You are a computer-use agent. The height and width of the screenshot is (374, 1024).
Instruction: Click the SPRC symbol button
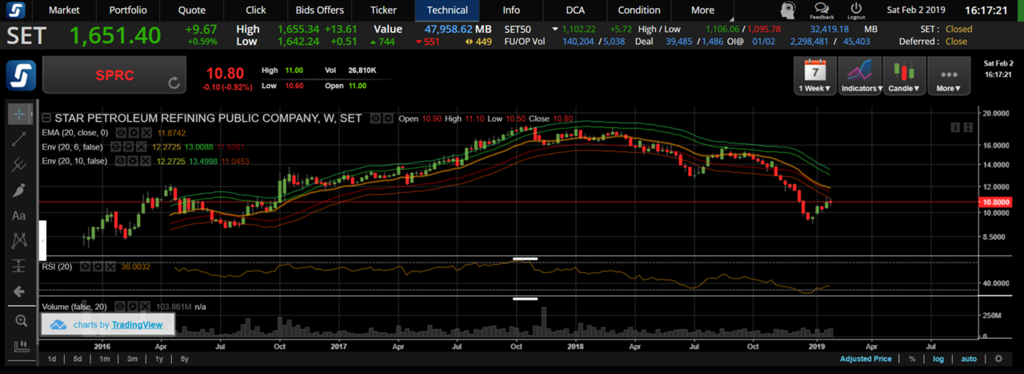click(114, 75)
